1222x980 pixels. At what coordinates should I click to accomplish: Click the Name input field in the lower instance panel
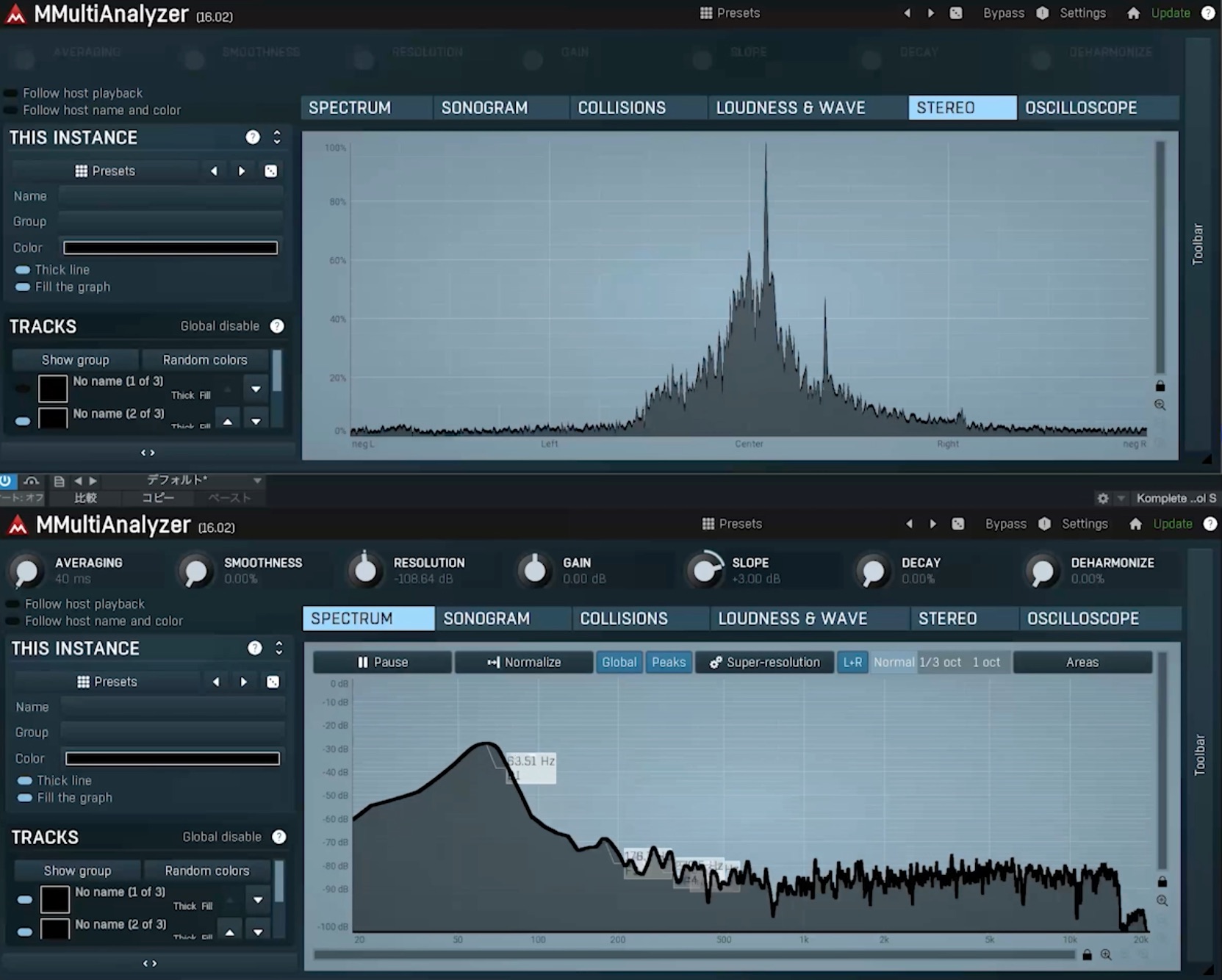click(x=173, y=707)
